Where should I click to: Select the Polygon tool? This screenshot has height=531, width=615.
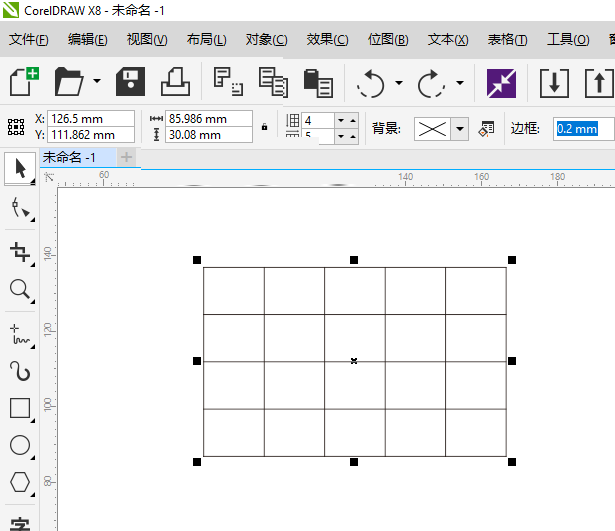19,482
